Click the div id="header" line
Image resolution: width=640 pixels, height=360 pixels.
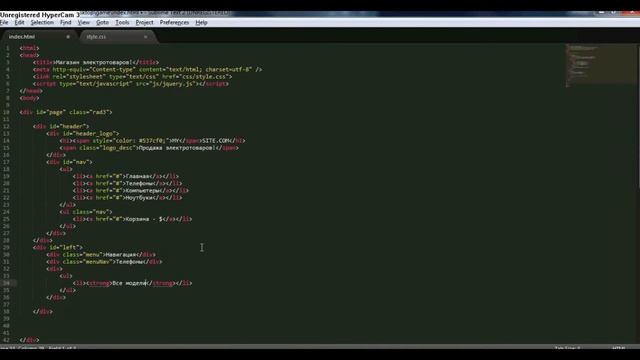pyautogui.click(x=61, y=127)
